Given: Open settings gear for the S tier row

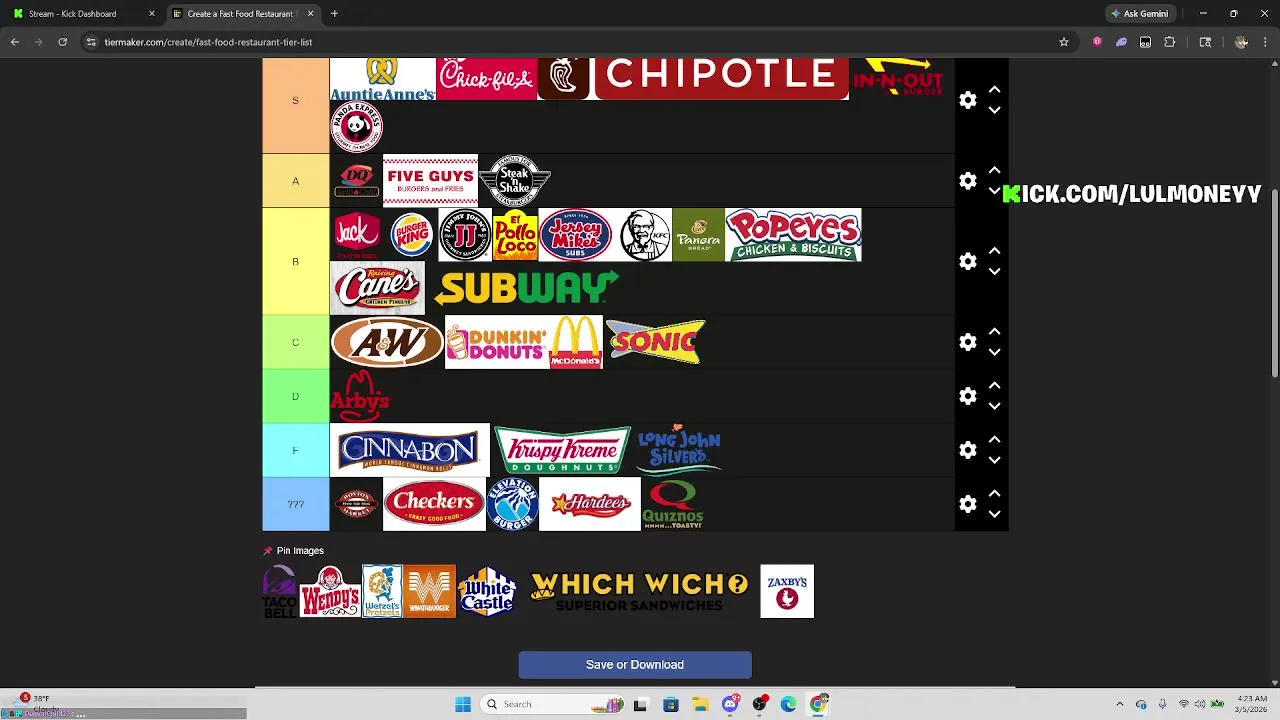Looking at the screenshot, I should click(x=968, y=100).
